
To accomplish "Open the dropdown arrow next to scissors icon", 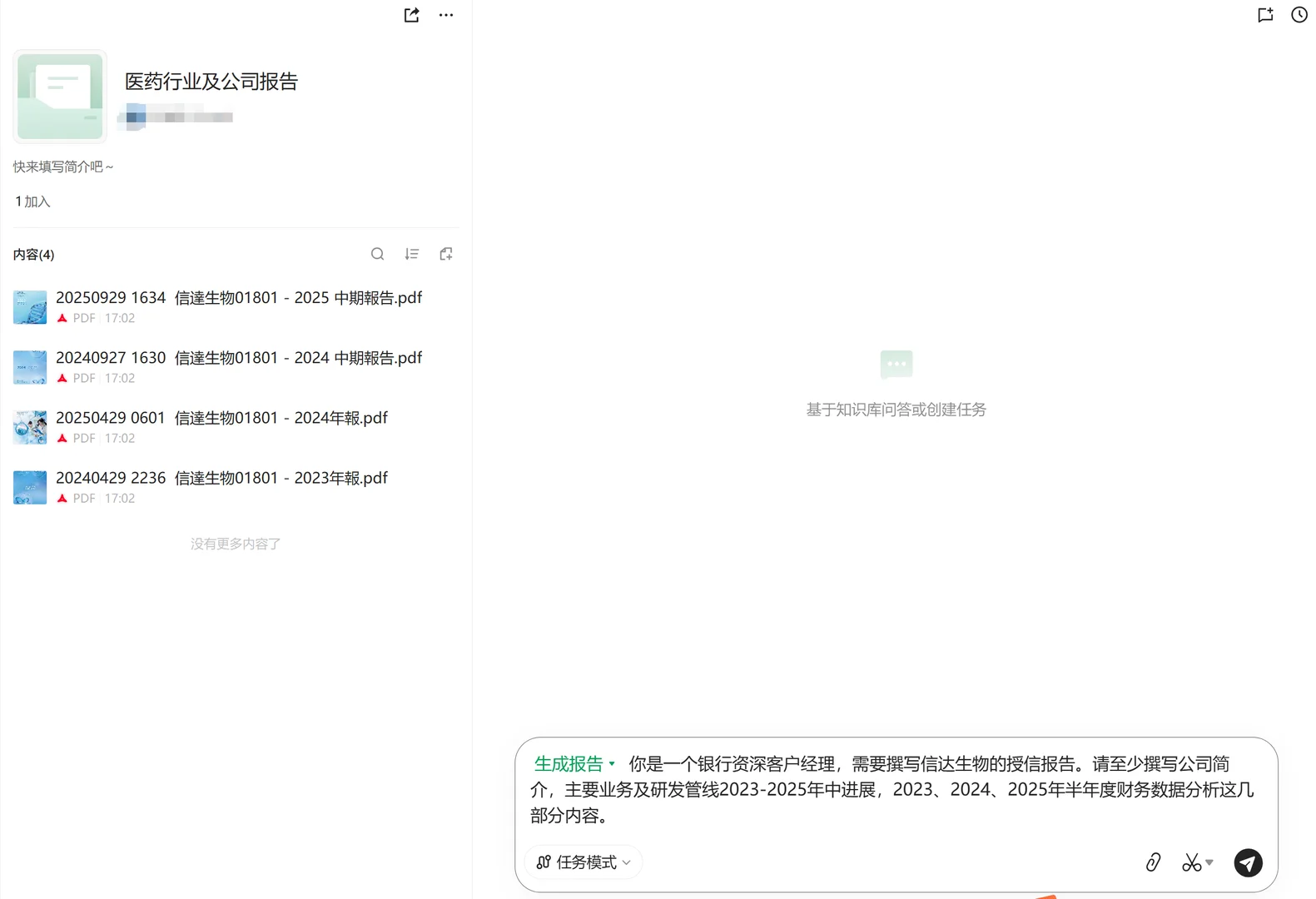I will click(1209, 862).
